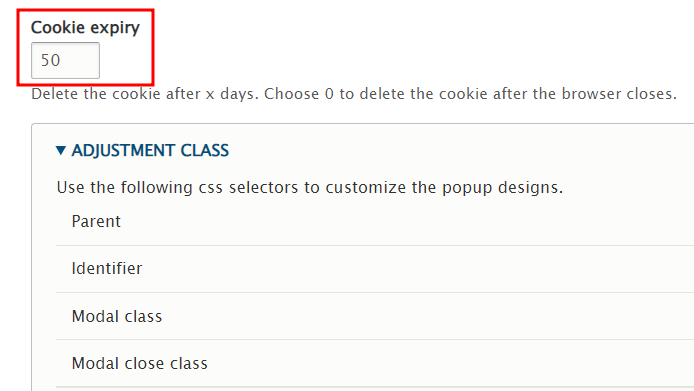This screenshot has height=391, width=694.
Task: Click the separator line below Parent row
Action: click(x=375, y=245)
